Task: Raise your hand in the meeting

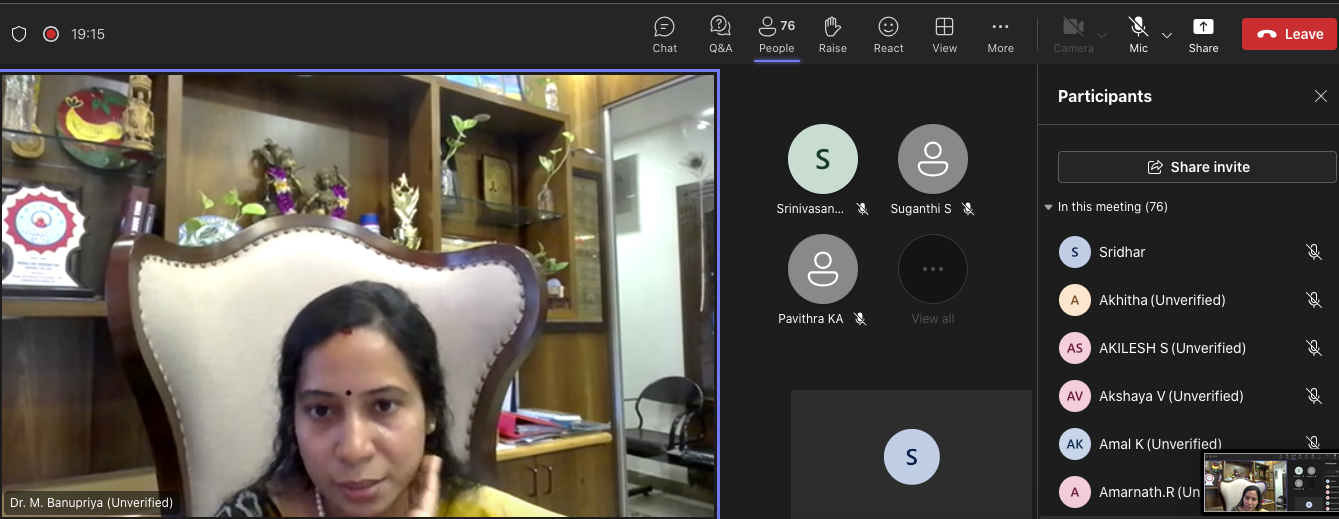Action: (832, 34)
